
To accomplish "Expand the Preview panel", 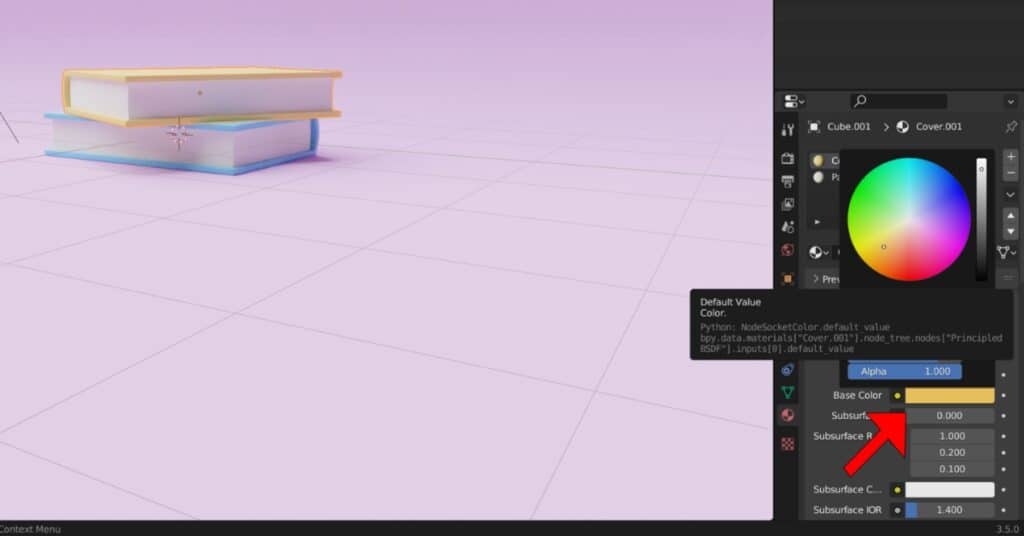I will coord(817,279).
